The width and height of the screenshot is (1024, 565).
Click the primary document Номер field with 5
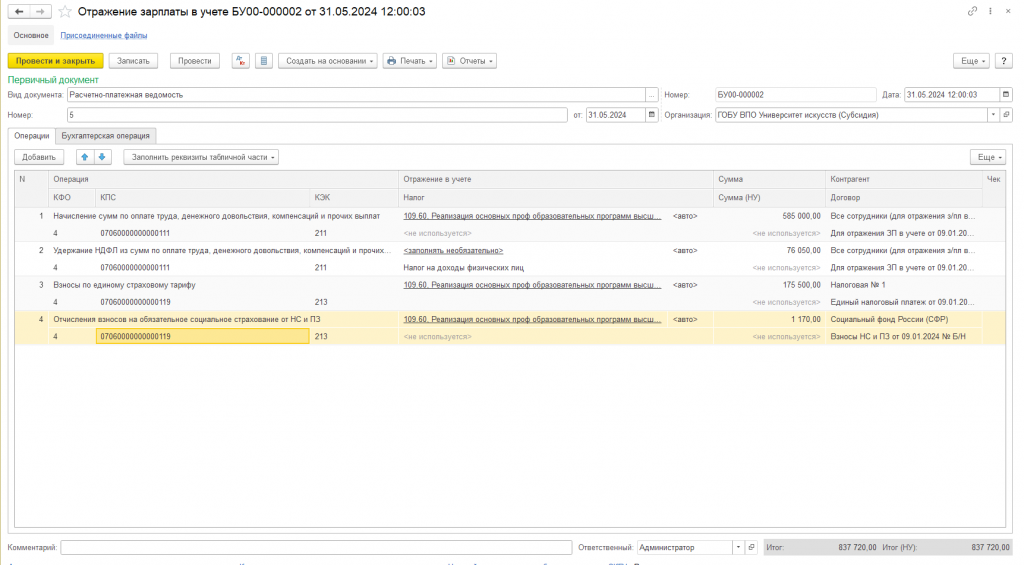click(317, 115)
